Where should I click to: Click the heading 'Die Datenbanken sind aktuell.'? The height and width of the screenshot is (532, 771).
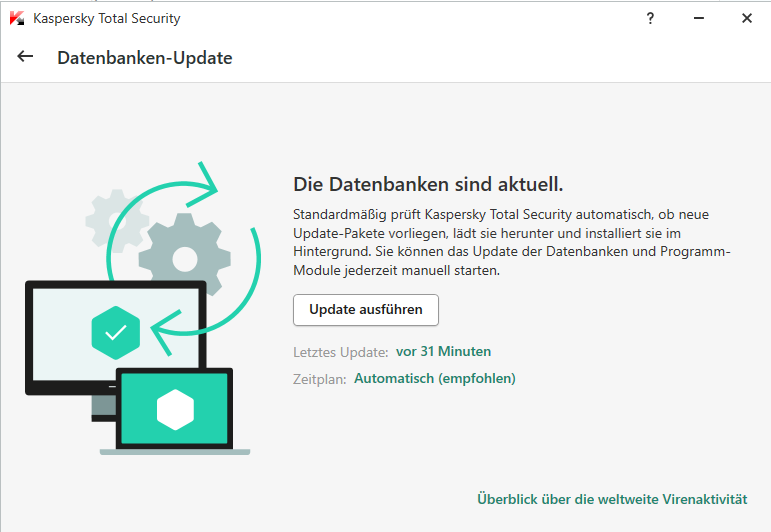tap(428, 184)
